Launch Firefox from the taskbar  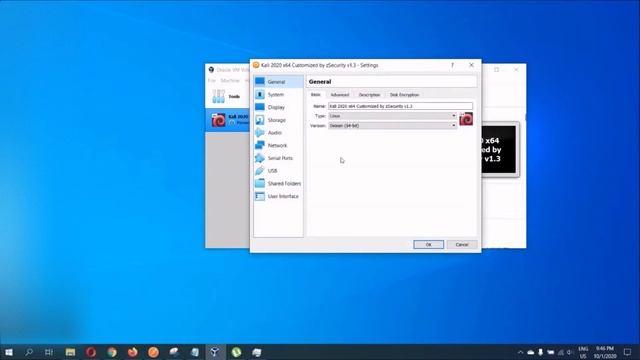click(133, 352)
